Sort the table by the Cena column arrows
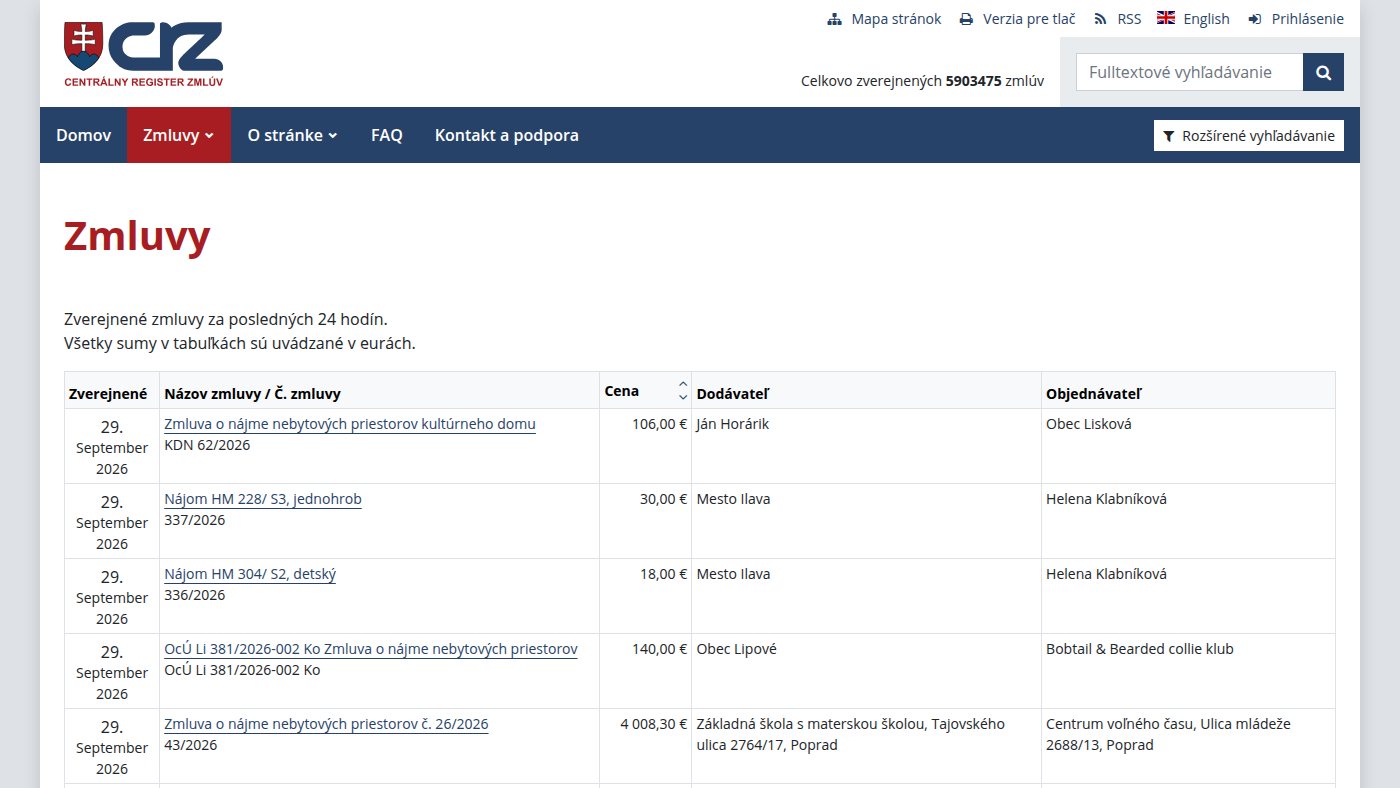 tap(683, 391)
